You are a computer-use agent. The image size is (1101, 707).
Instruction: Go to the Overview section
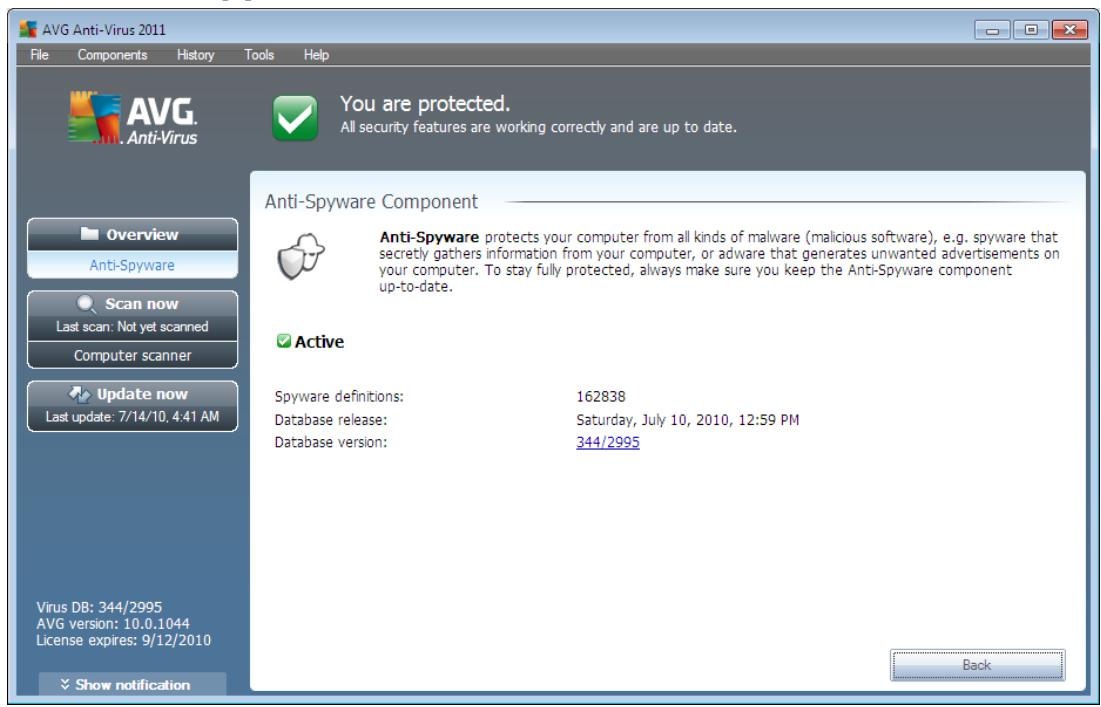pos(132,234)
